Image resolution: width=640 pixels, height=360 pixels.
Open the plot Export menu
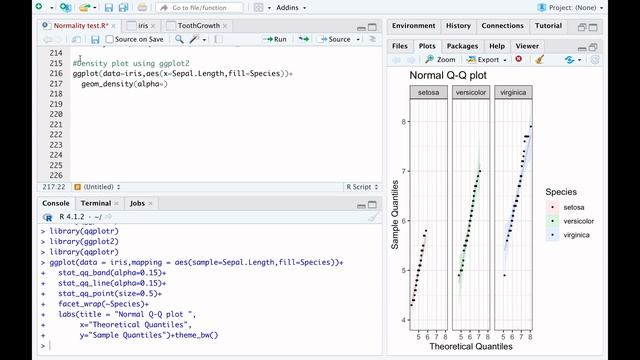coord(487,60)
